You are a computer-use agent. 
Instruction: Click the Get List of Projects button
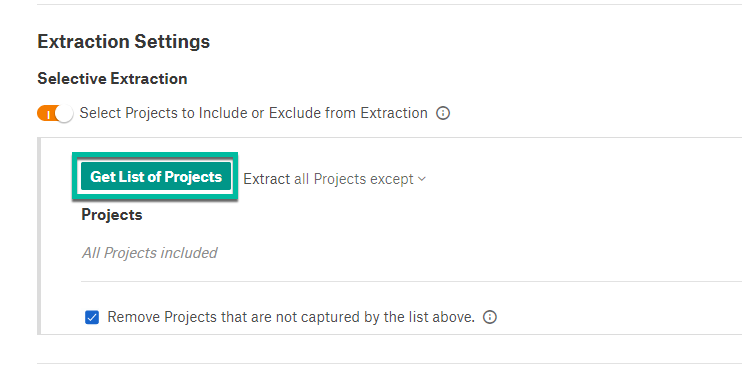pos(156,177)
